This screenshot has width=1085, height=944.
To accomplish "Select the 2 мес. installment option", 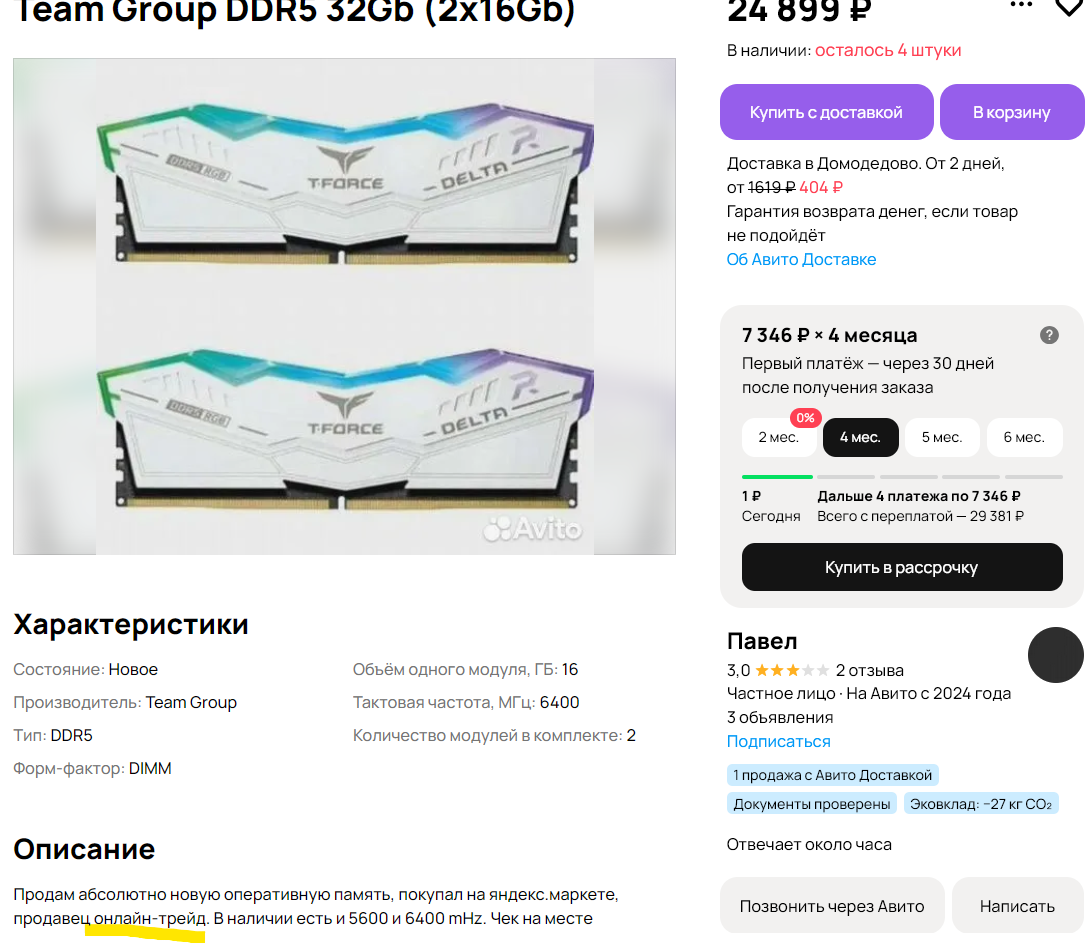I will [778, 437].
